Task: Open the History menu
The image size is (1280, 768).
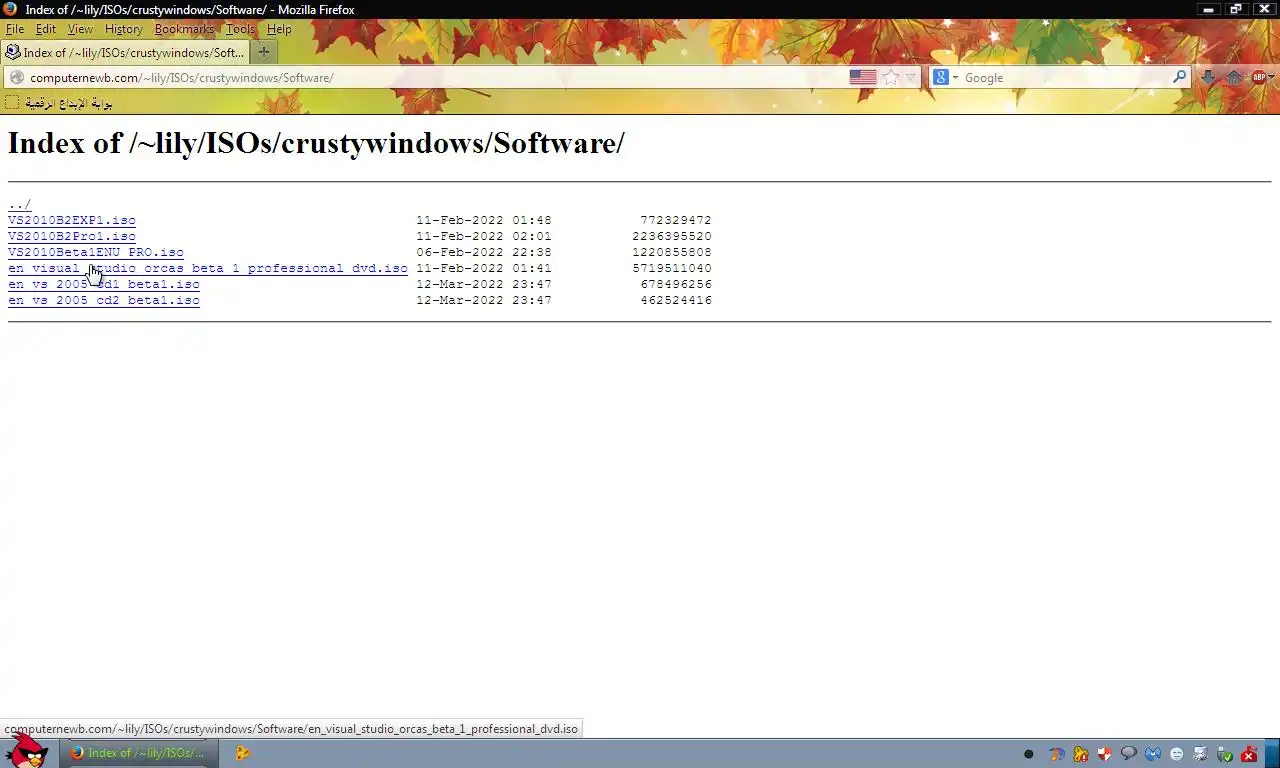Action: [x=124, y=29]
